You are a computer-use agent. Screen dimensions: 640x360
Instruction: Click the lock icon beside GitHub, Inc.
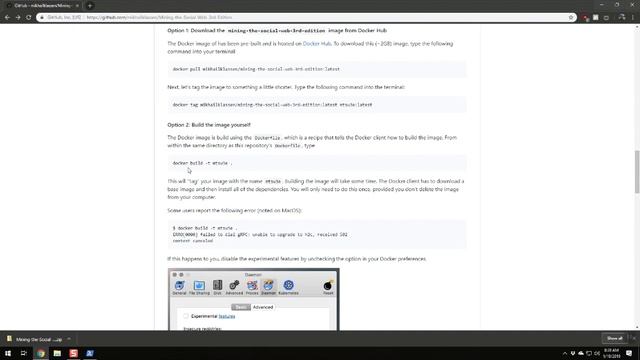(42, 18)
